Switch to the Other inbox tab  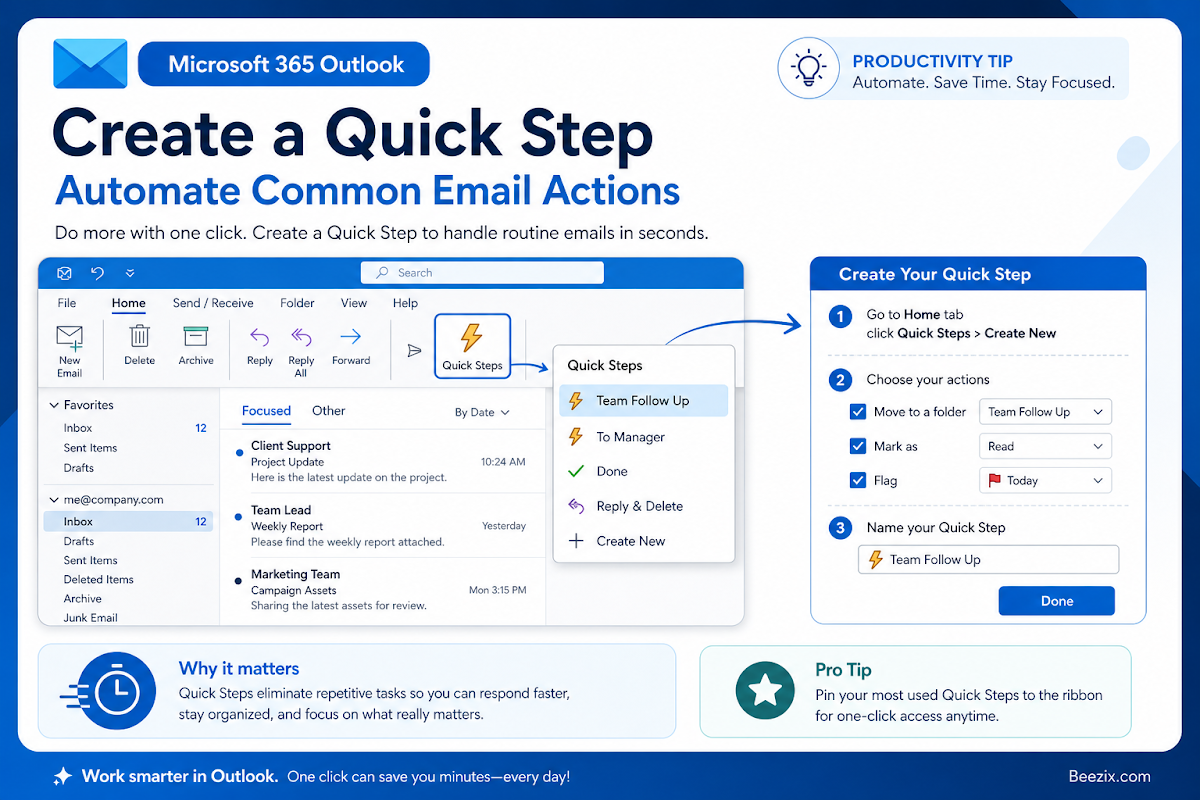[329, 411]
